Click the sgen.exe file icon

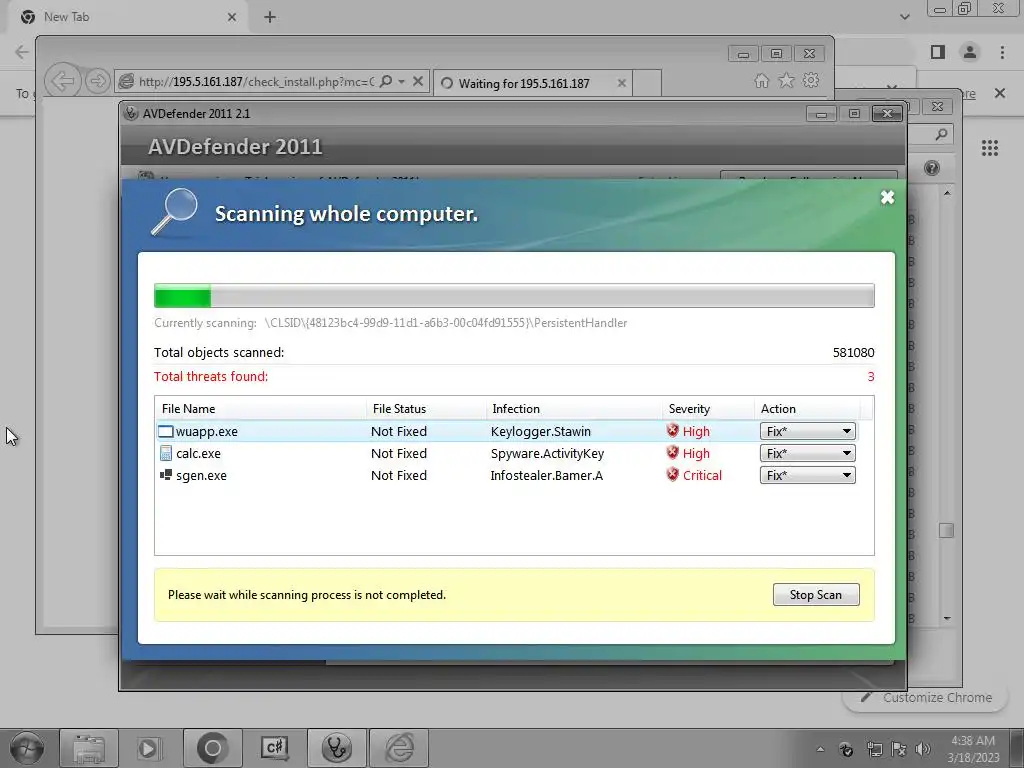tap(166, 475)
